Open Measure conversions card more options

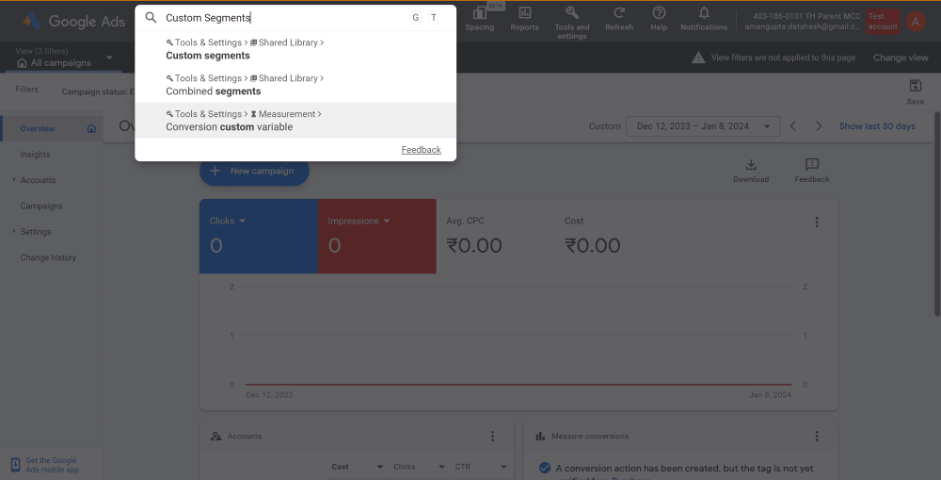pyautogui.click(x=816, y=436)
